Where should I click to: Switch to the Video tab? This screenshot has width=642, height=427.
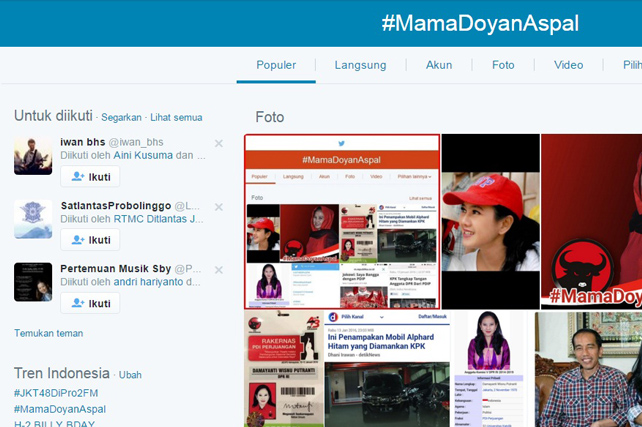pos(569,65)
